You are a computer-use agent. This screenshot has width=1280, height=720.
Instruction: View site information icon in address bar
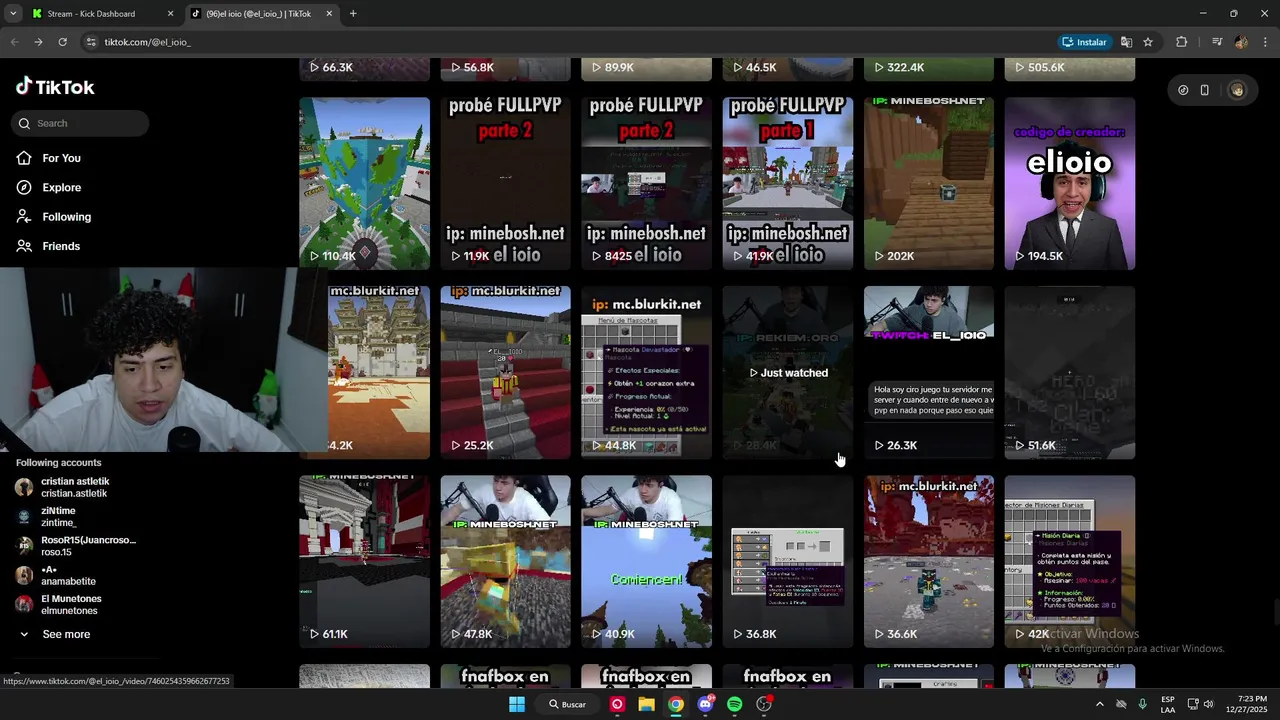click(91, 42)
